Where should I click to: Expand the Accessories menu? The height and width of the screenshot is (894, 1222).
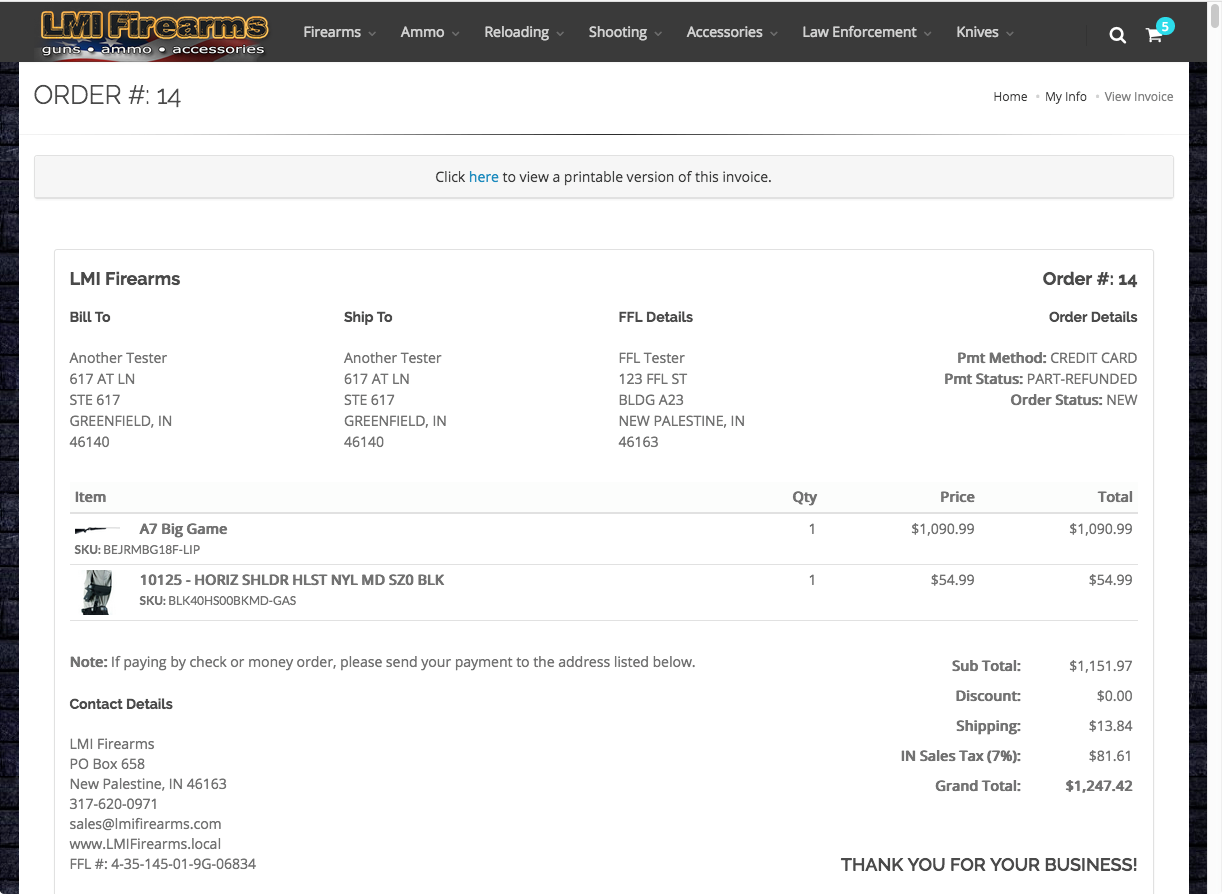732,32
